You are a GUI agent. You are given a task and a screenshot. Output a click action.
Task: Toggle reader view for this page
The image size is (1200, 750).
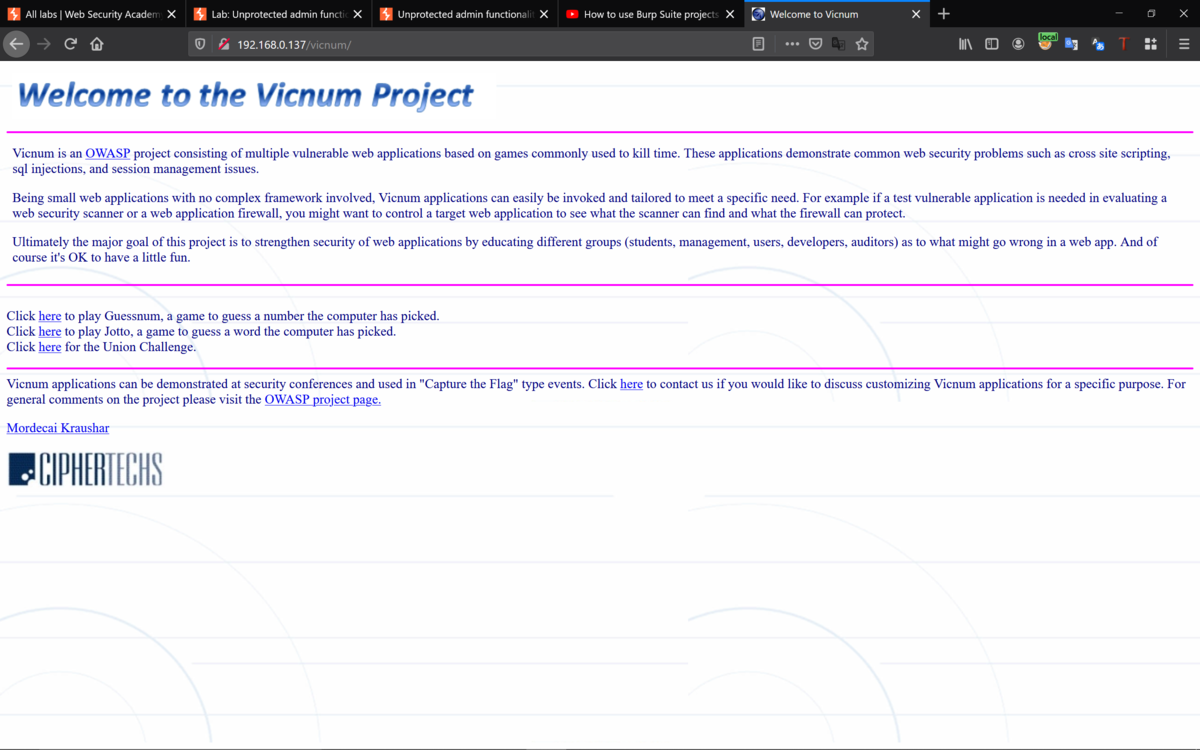(x=758, y=44)
